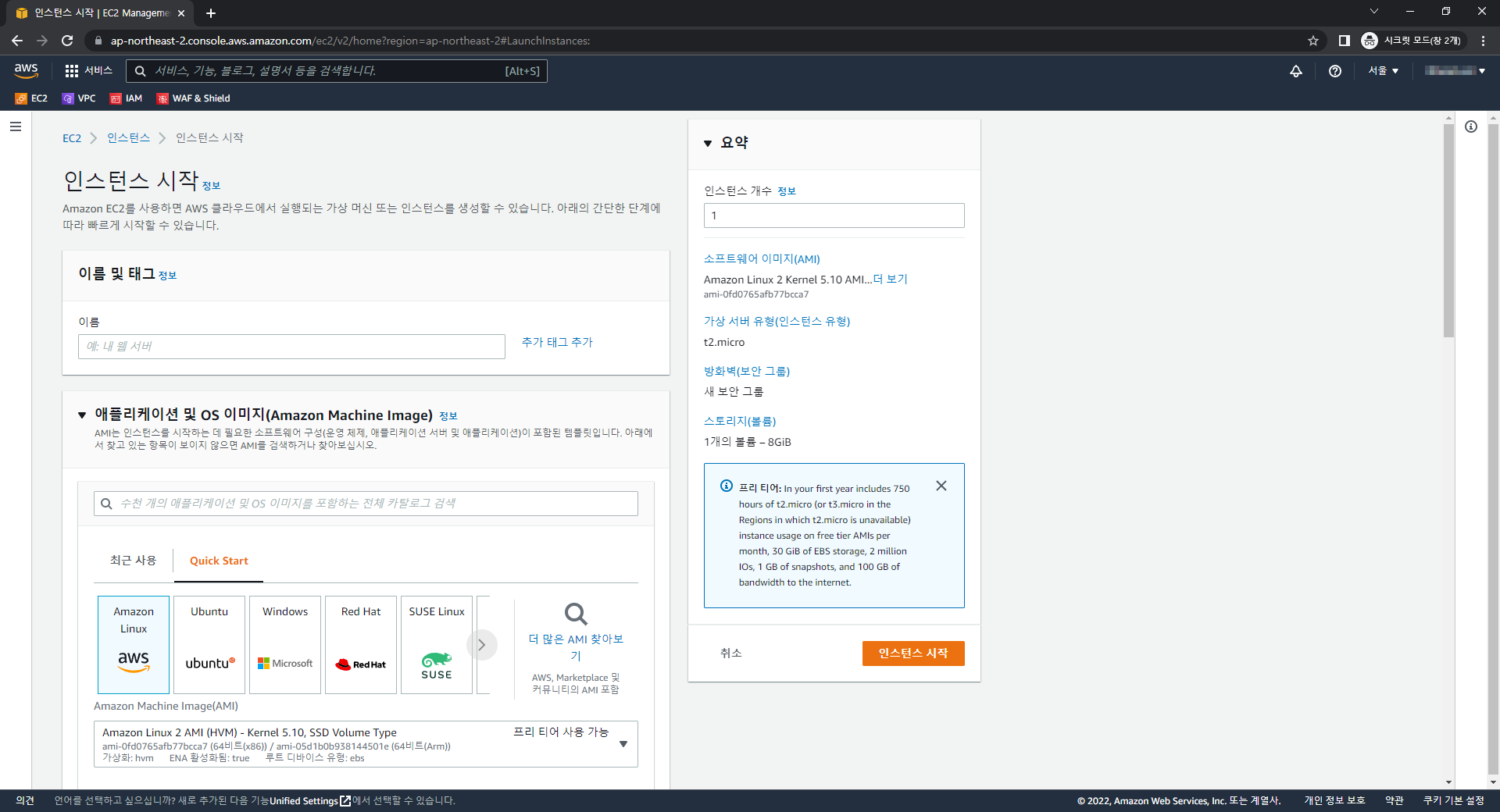Click the browser forward arrow
This screenshot has height=812, width=1500.
(42, 41)
